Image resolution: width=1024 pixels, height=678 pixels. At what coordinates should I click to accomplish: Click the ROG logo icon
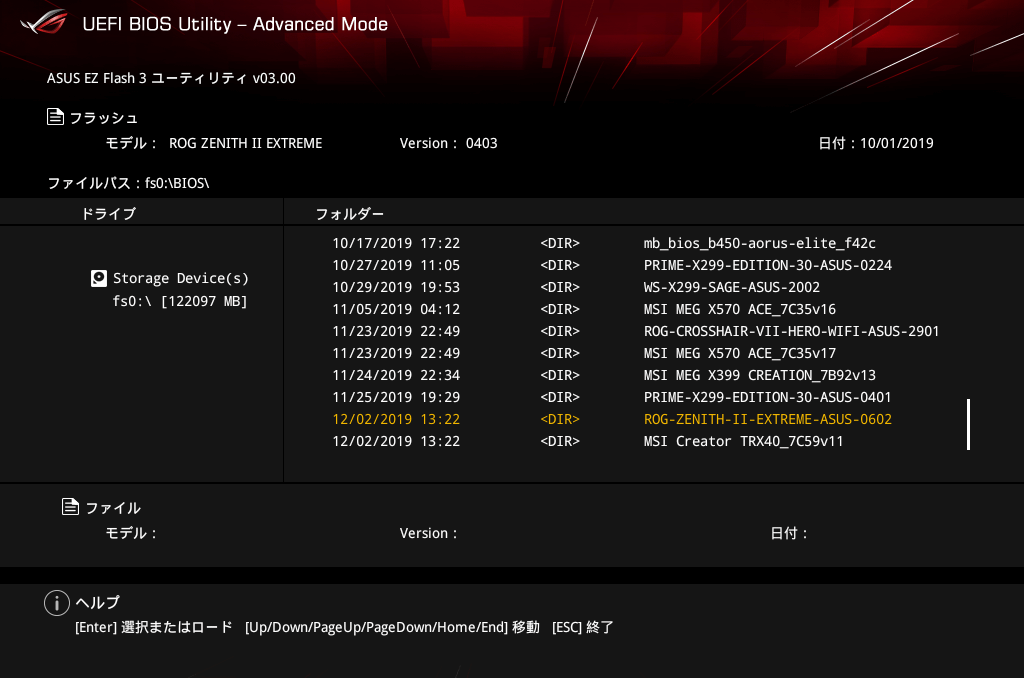click(x=43, y=22)
